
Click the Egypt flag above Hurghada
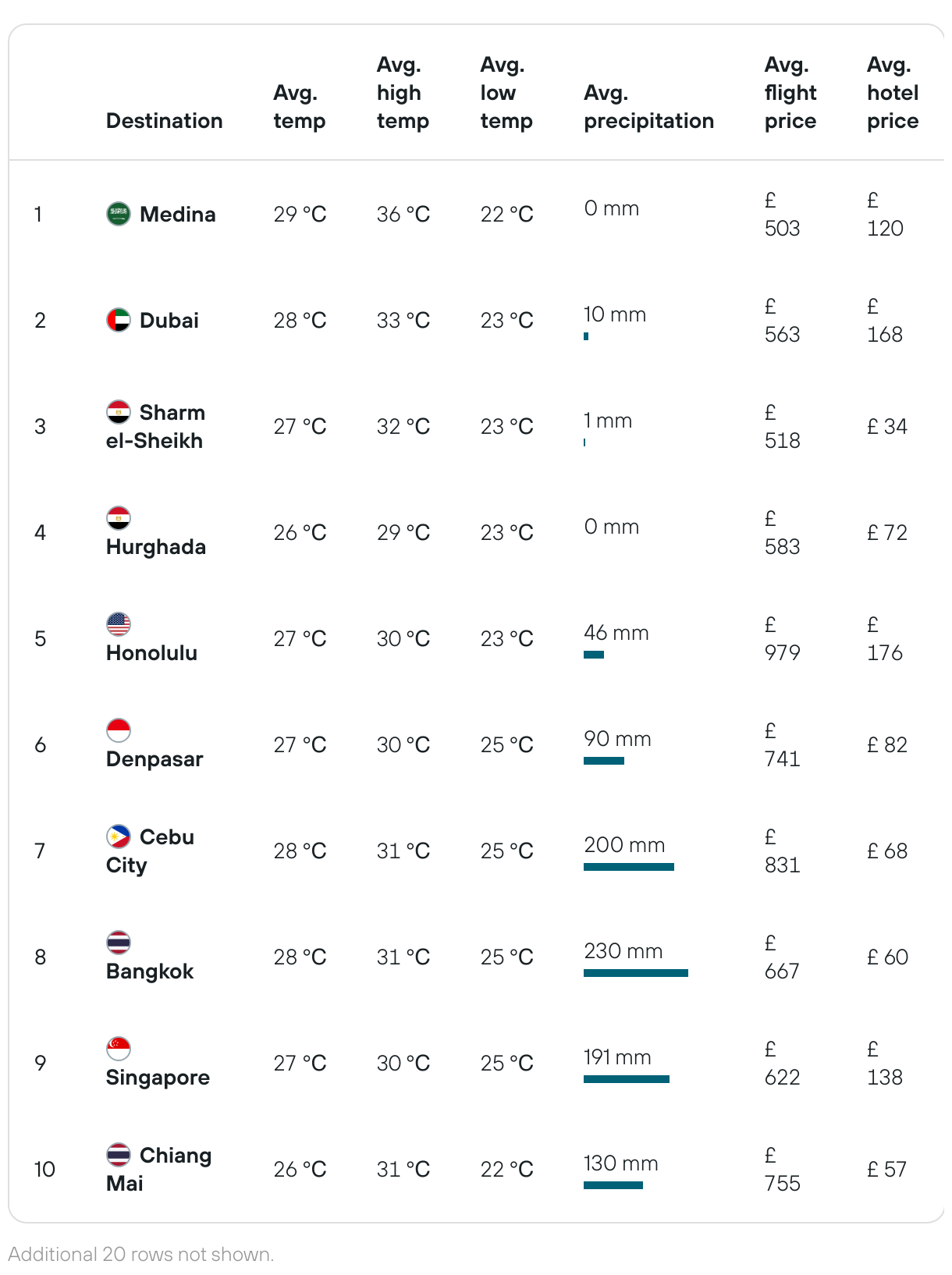(119, 518)
